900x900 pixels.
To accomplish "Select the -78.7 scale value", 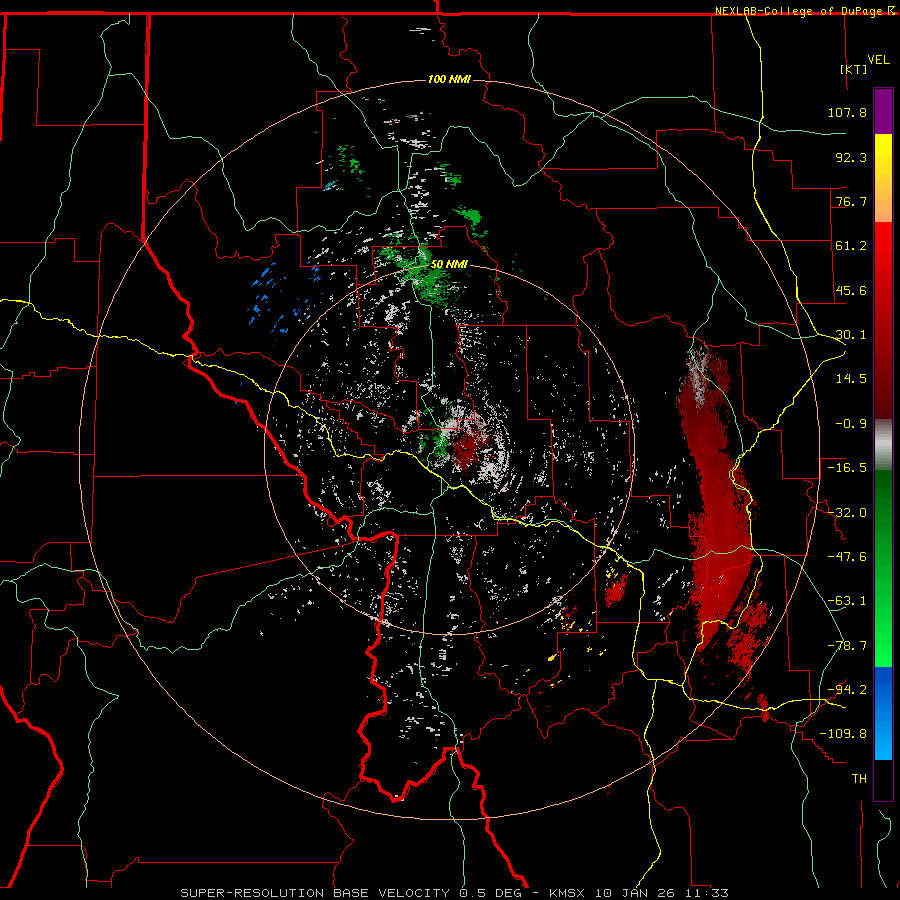I will [x=847, y=646].
